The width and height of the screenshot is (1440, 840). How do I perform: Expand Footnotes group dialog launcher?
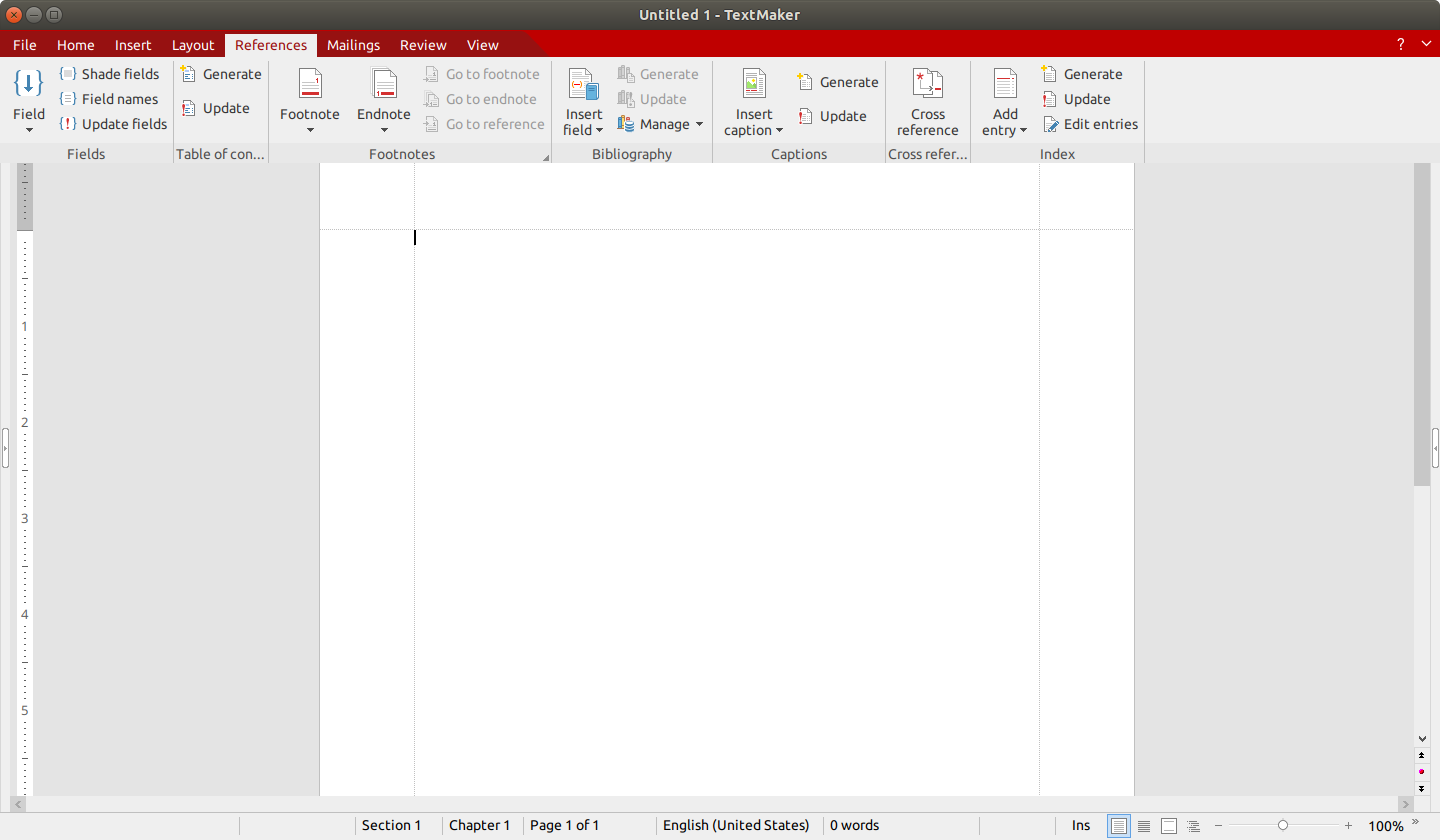coord(546,158)
